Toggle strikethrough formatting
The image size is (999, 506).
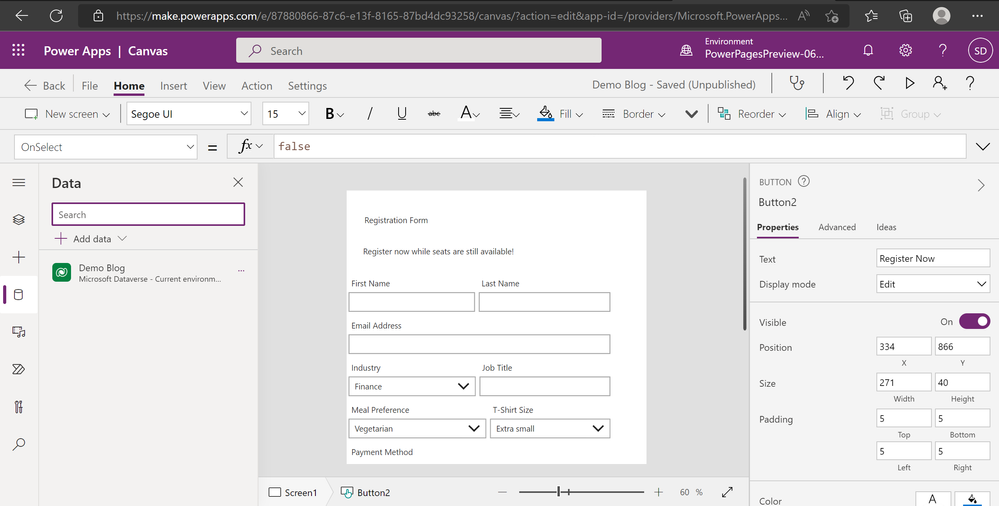[x=434, y=113]
